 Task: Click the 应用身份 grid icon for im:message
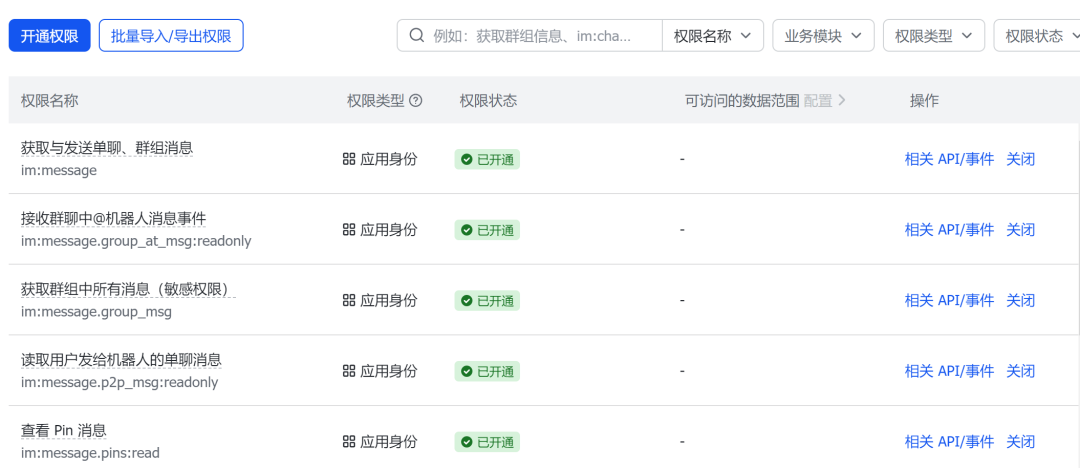(349, 159)
